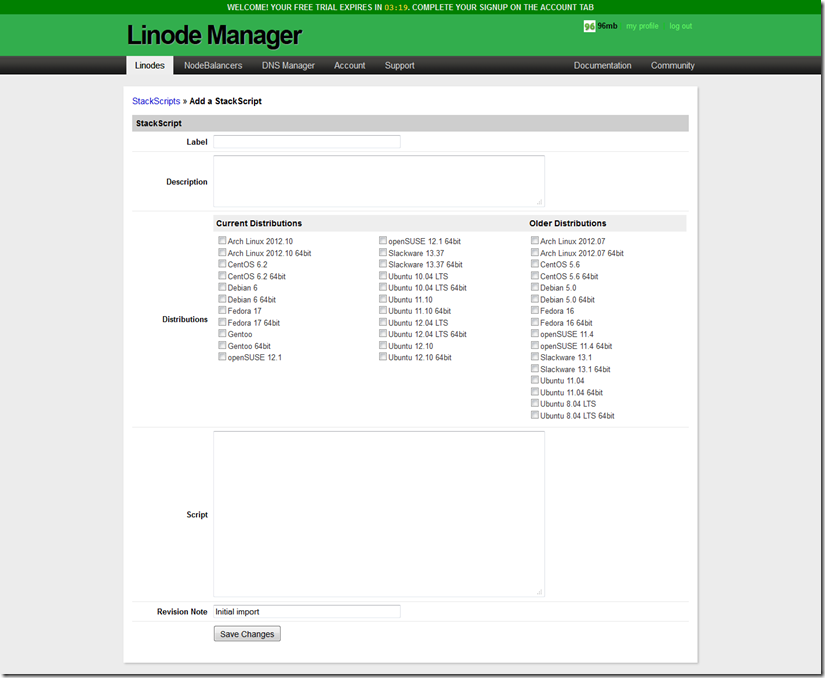Check Ubuntu 8.04 LTS 64bit option
The height and width of the screenshot is (678, 825).
coord(535,415)
